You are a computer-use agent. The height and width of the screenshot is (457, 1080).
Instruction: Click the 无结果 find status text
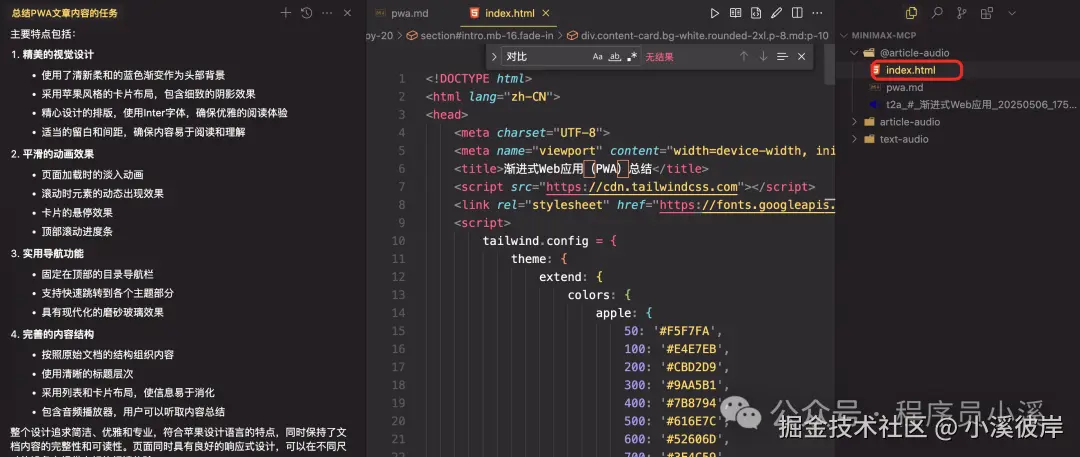pos(659,57)
